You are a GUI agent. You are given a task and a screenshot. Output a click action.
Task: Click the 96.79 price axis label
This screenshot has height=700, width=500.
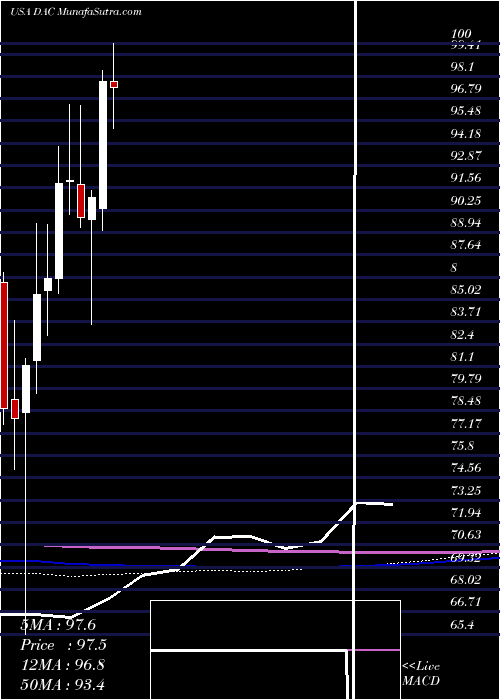point(466,89)
